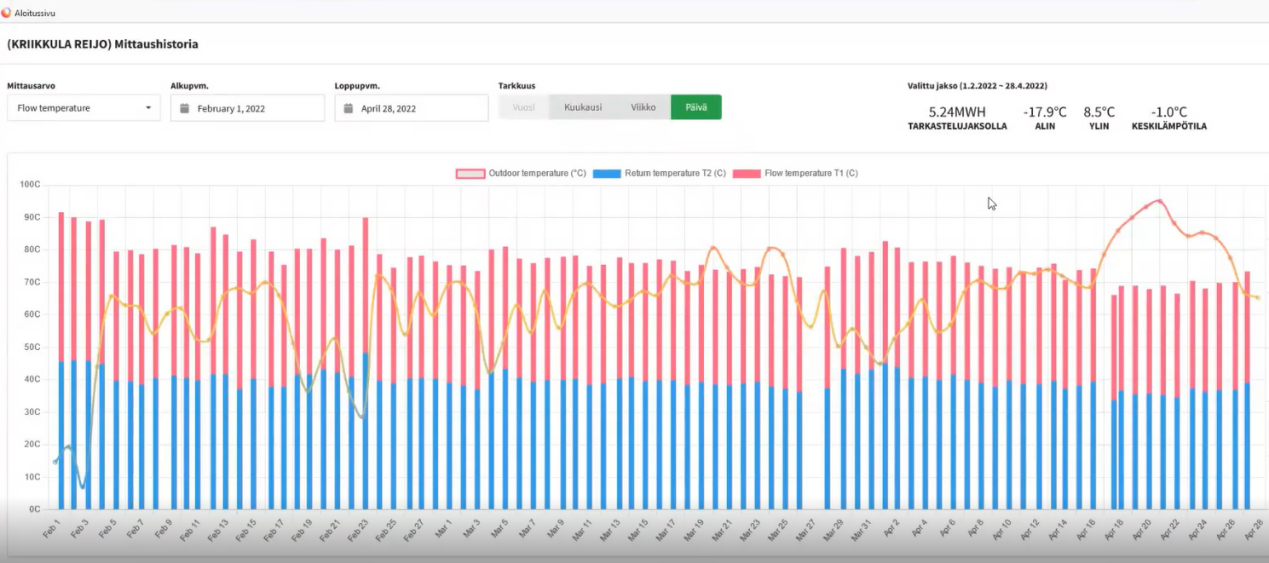Select Kuukausi precision option
Screen dimensions: 1269x563
[x=582, y=107]
